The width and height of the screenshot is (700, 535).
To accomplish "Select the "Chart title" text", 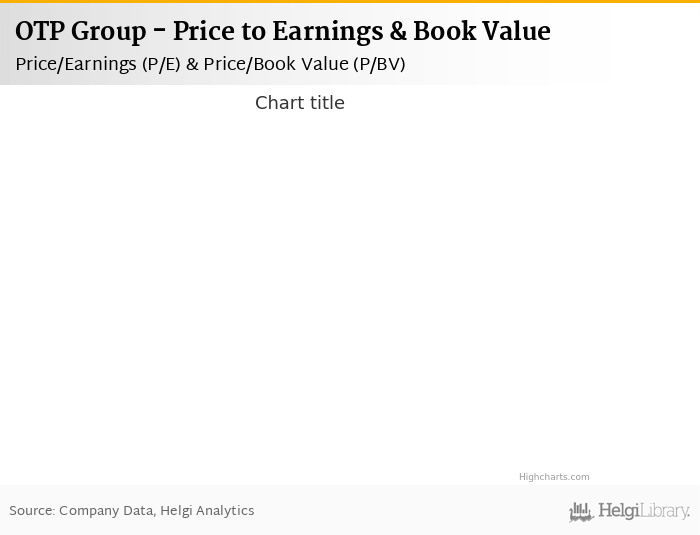I will 299,103.
